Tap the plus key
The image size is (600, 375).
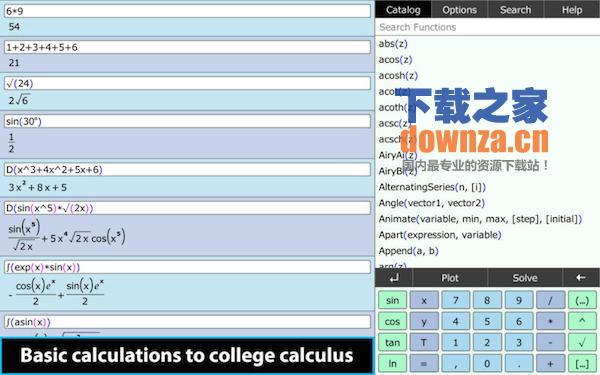pos(550,364)
